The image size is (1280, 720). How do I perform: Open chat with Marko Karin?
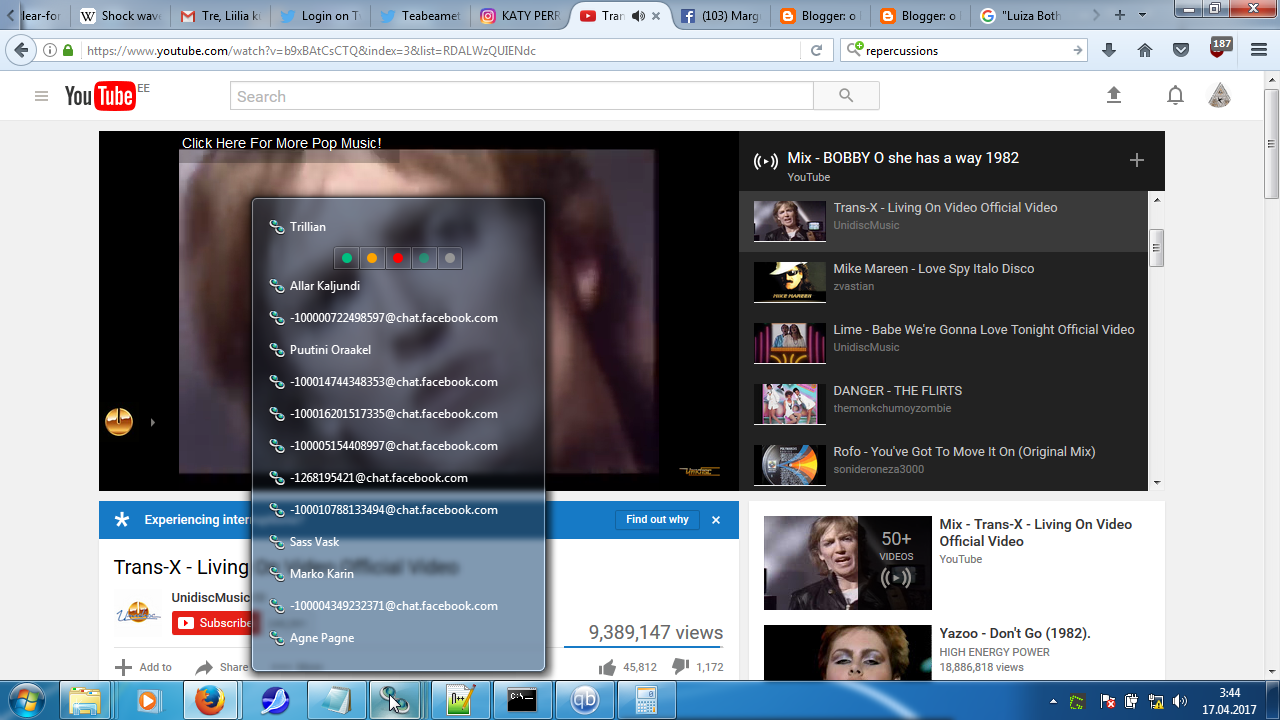[398, 574]
